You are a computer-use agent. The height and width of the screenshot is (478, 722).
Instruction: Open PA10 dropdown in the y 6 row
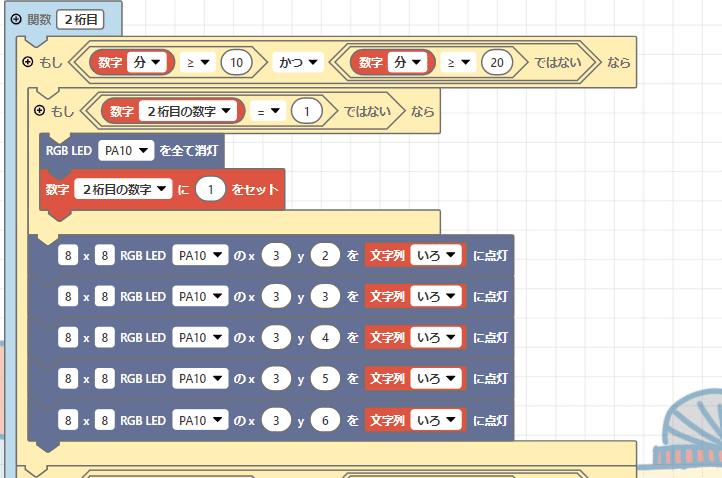tap(200, 420)
